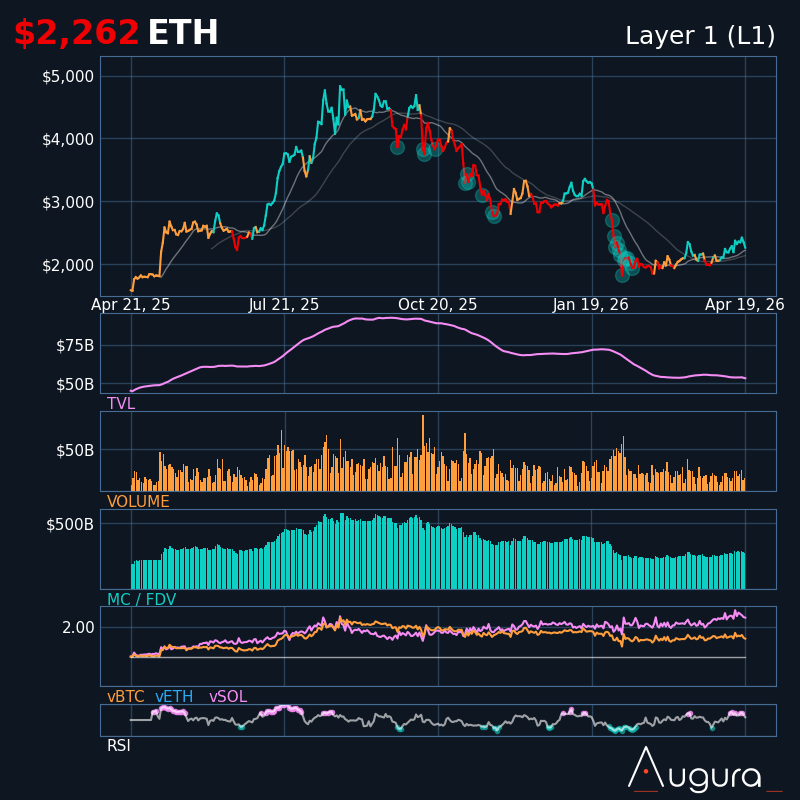Select the vSOL legend label
This screenshot has height=800, width=800.
(228, 696)
